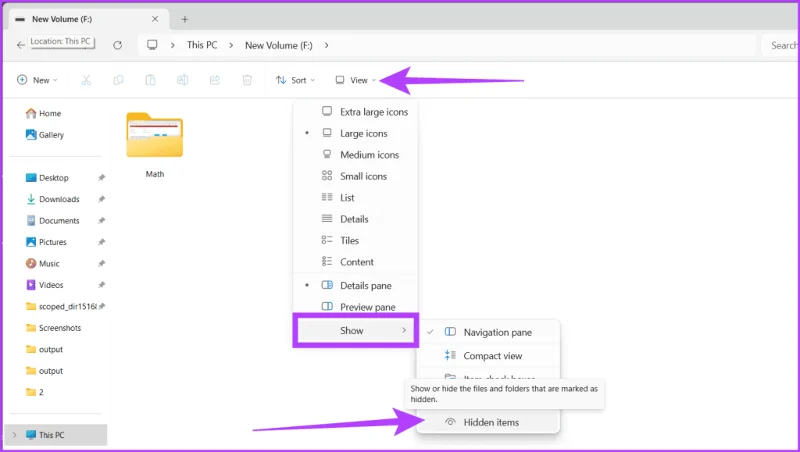Unpin Desktop using its pin icon
This screenshot has height=452, width=800.
[x=102, y=178]
